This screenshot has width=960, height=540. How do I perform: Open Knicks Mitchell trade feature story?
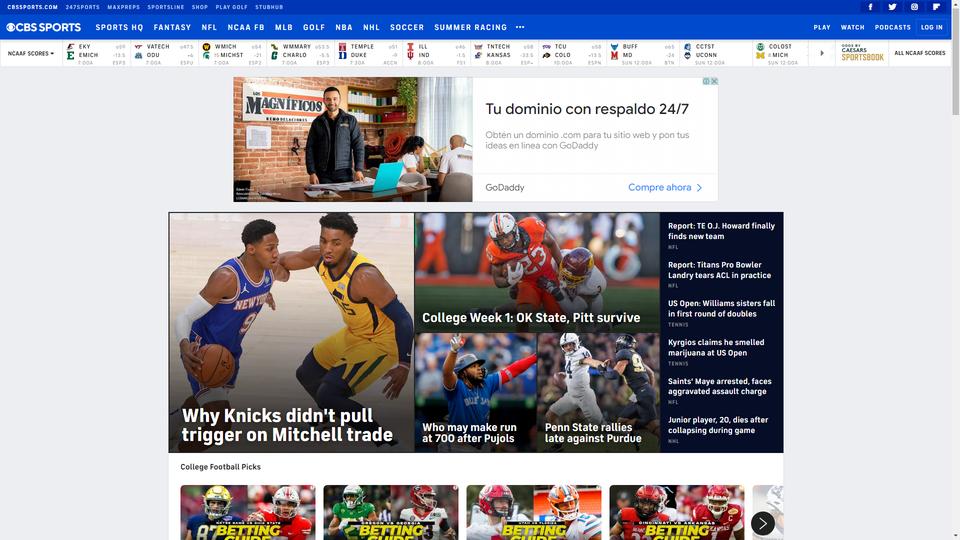point(291,332)
